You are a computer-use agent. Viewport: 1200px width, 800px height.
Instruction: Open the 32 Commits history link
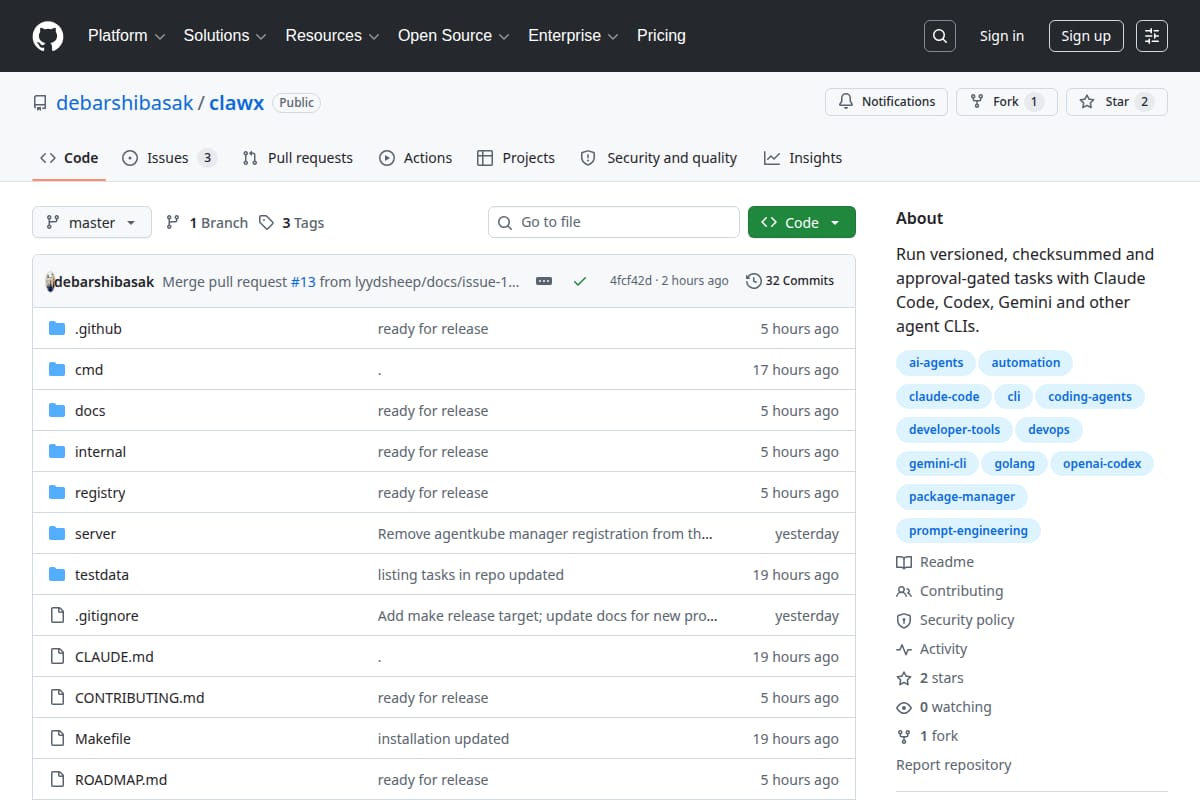790,281
